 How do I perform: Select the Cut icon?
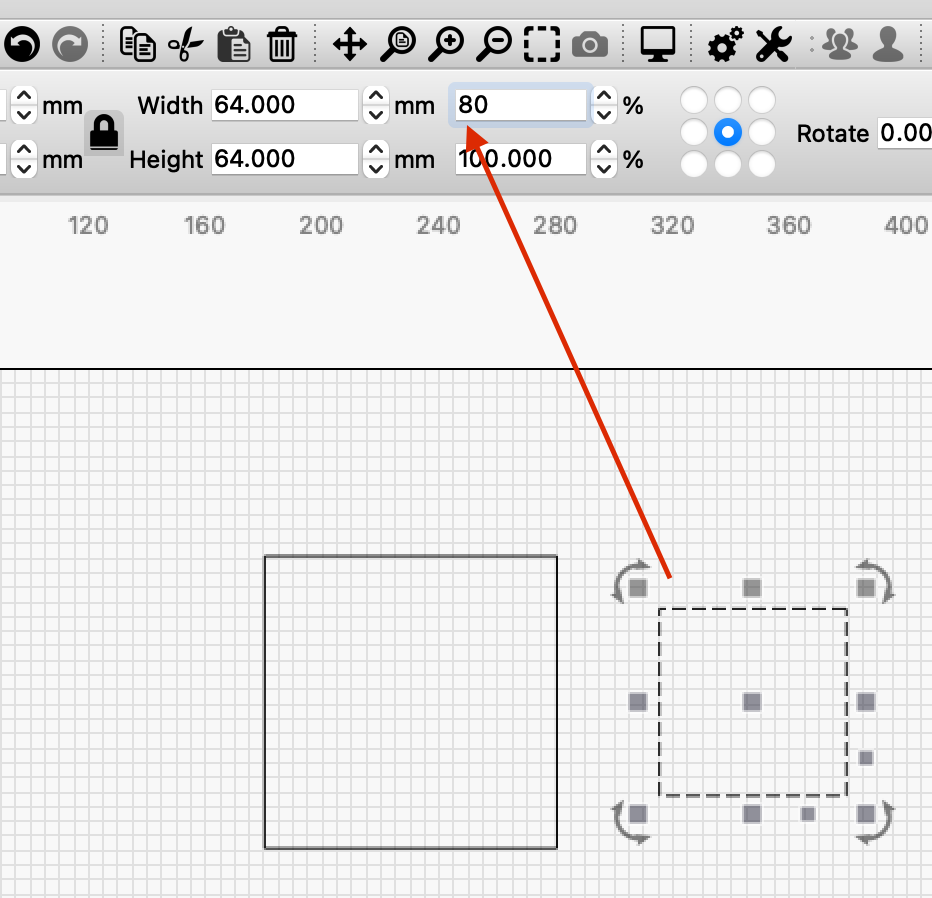point(187,44)
